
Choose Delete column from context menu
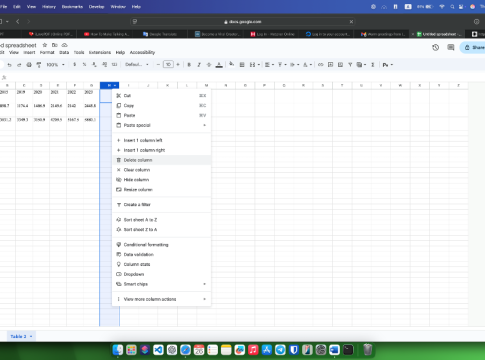coord(161,160)
